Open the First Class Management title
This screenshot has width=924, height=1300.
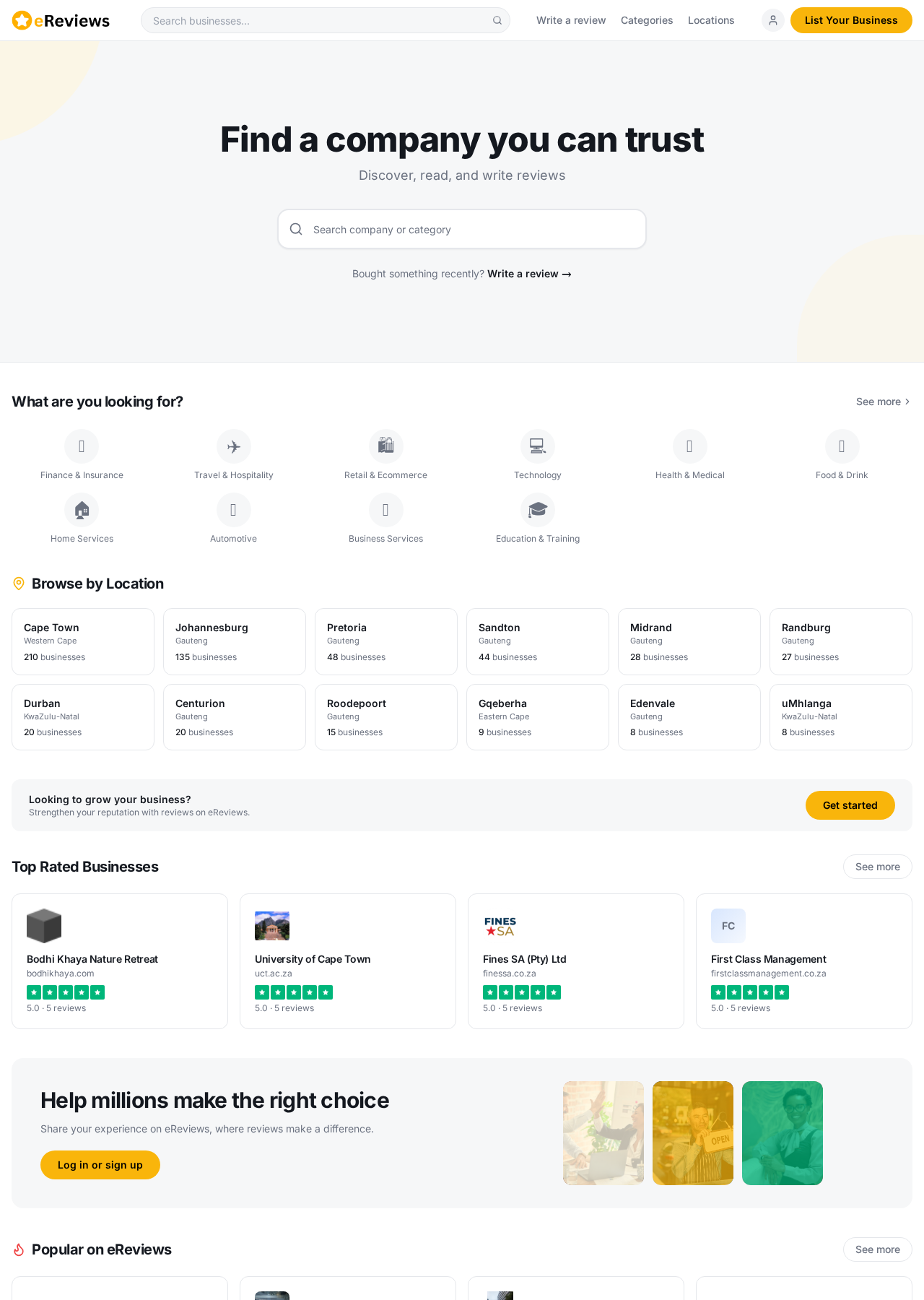click(x=769, y=959)
